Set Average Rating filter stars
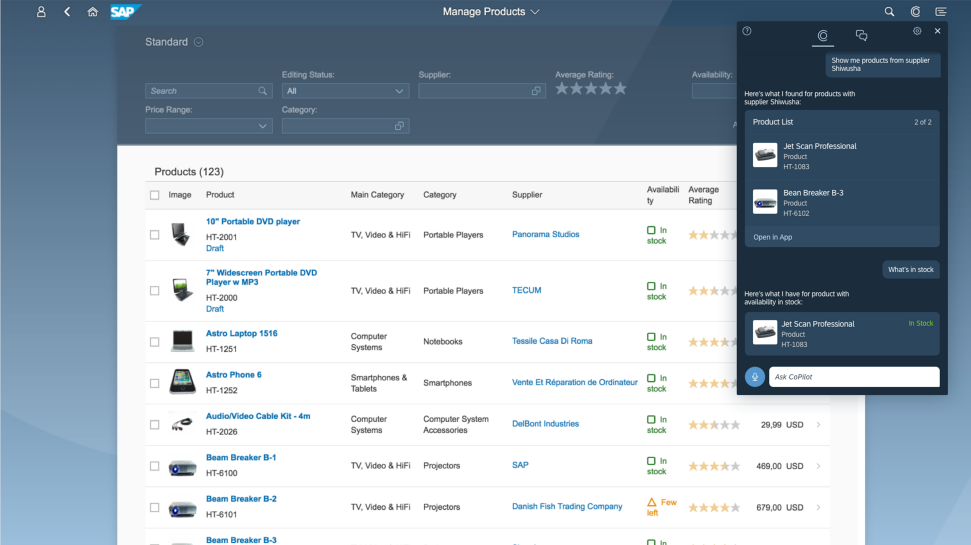 coord(591,89)
